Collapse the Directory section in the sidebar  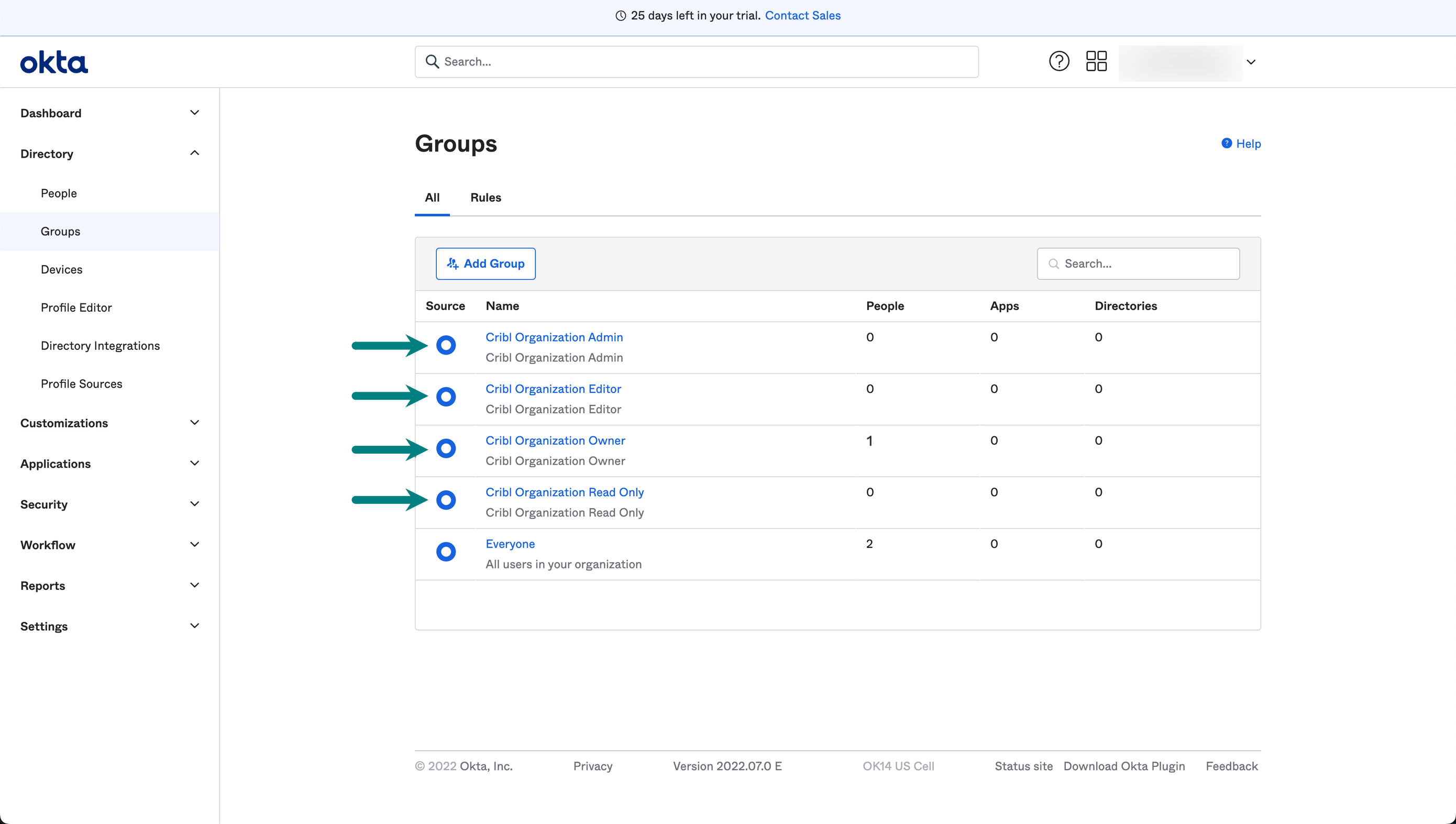tap(195, 153)
